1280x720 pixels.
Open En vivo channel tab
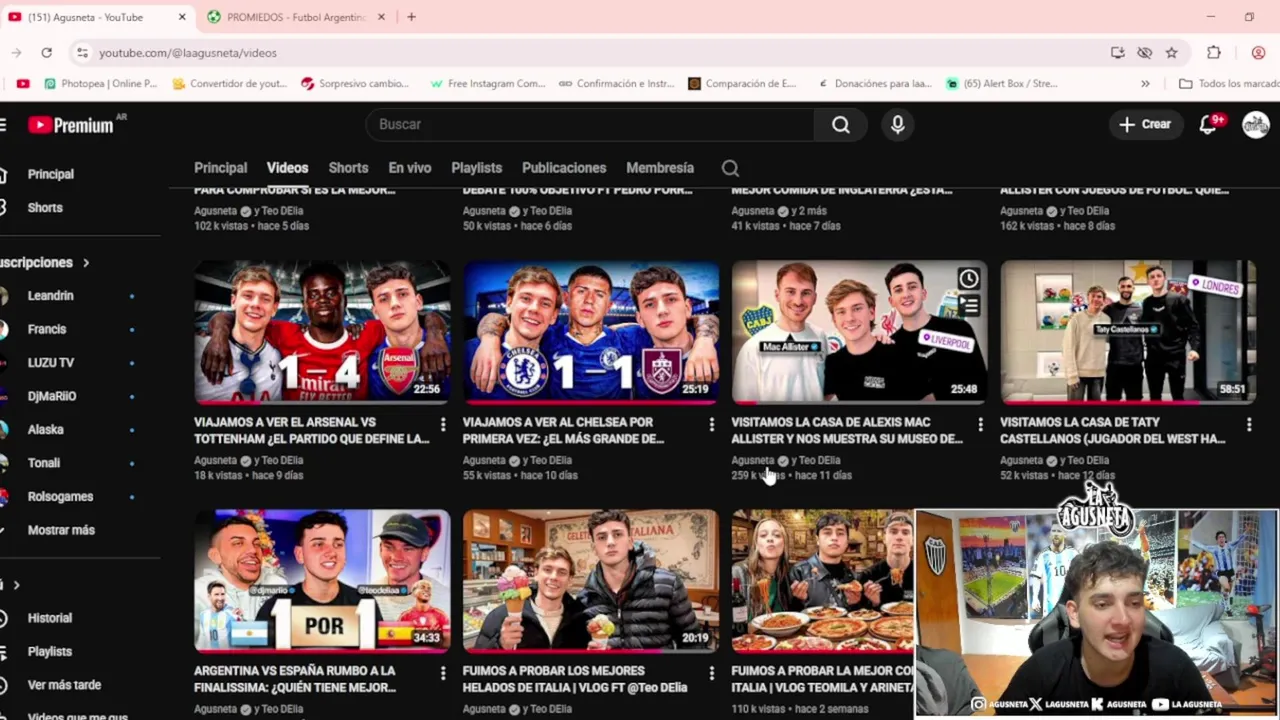coord(409,168)
